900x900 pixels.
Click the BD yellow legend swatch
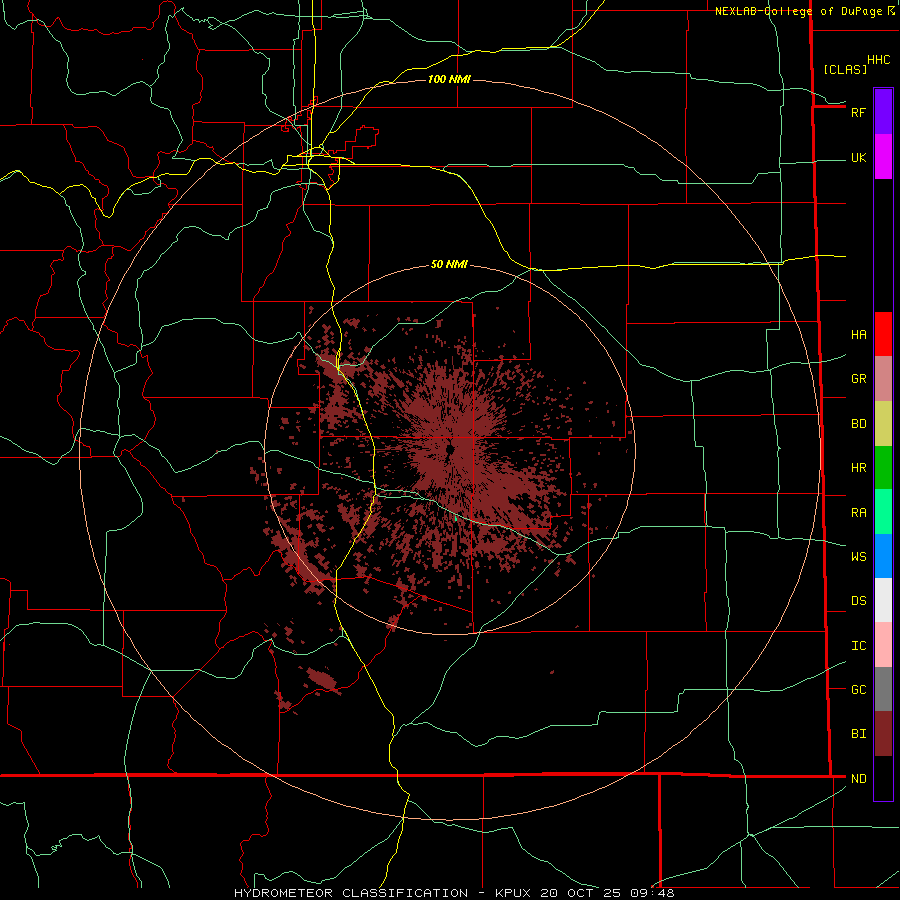[x=883, y=423]
